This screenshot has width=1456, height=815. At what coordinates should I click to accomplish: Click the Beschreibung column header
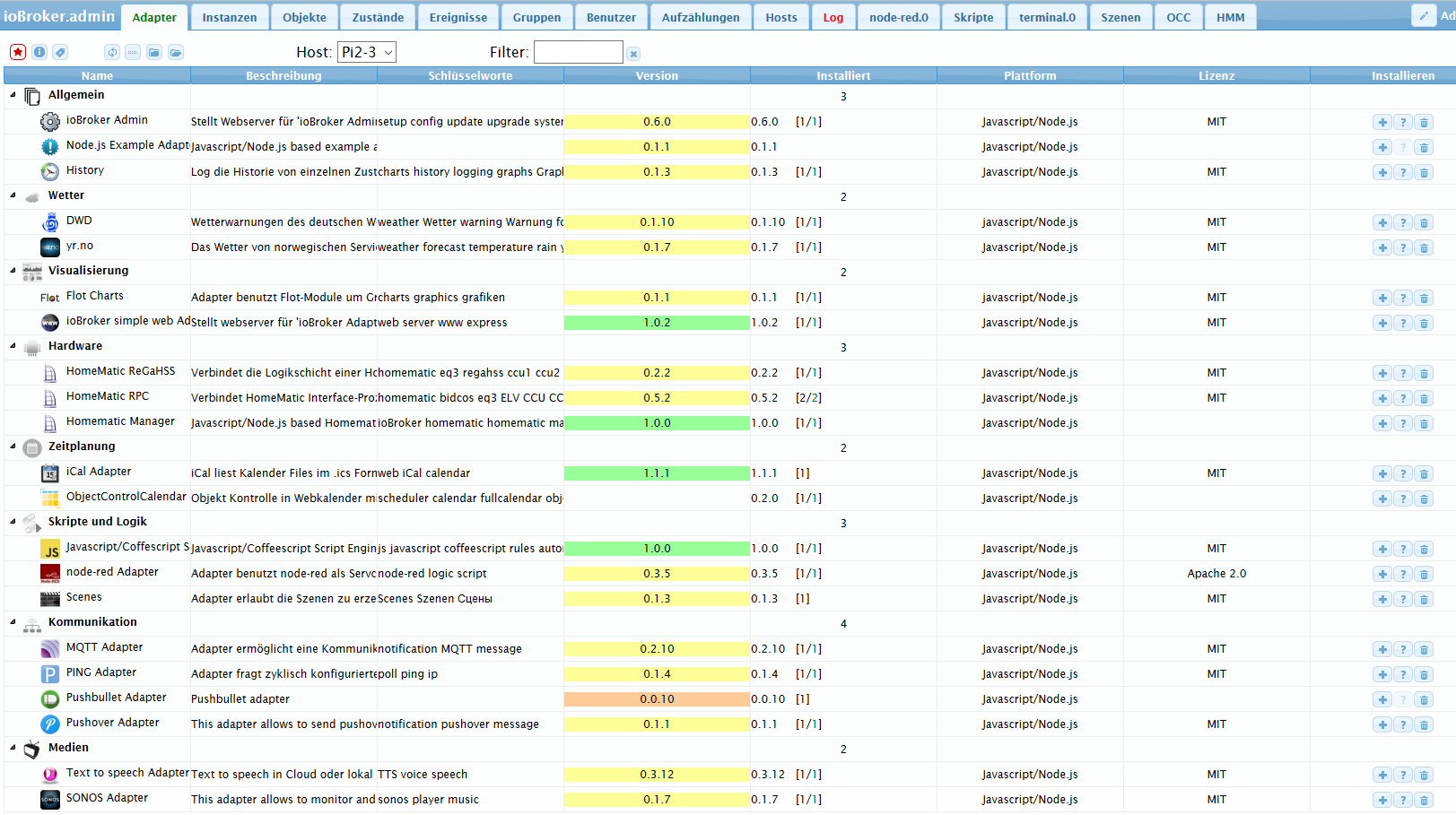(283, 76)
